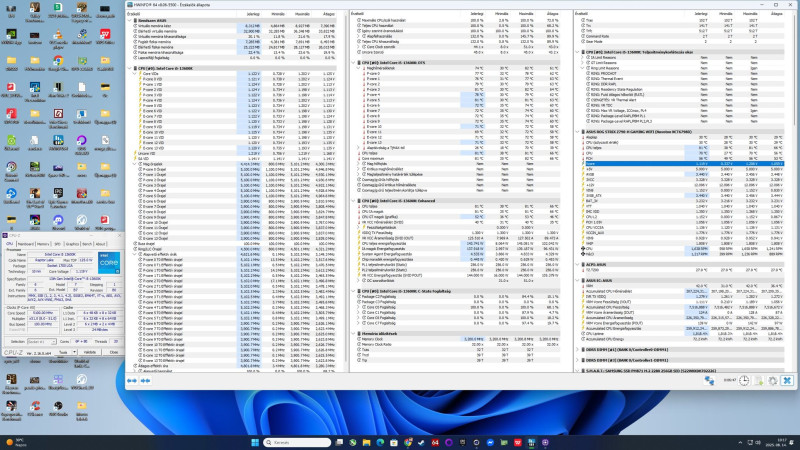Image resolution: width=800 pixels, height=450 pixels.
Task: Reset the elapsed-time clock icon in HWiNFO
Action: (x=744, y=381)
